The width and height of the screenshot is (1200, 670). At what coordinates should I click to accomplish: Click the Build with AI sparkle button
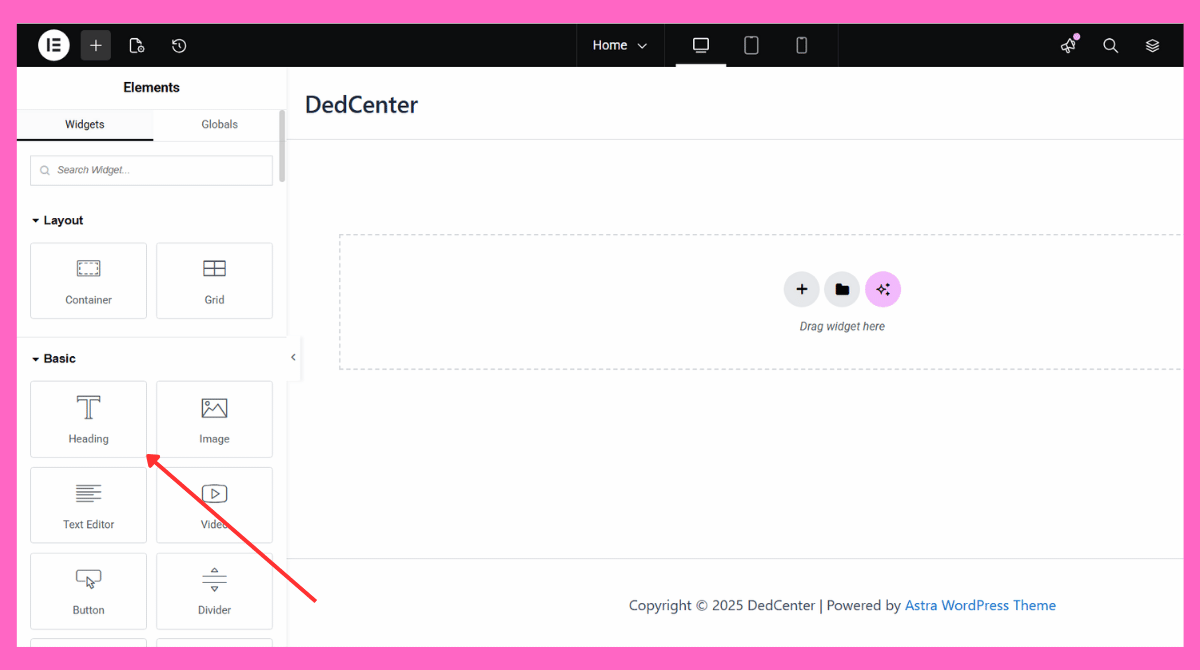click(x=883, y=289)
